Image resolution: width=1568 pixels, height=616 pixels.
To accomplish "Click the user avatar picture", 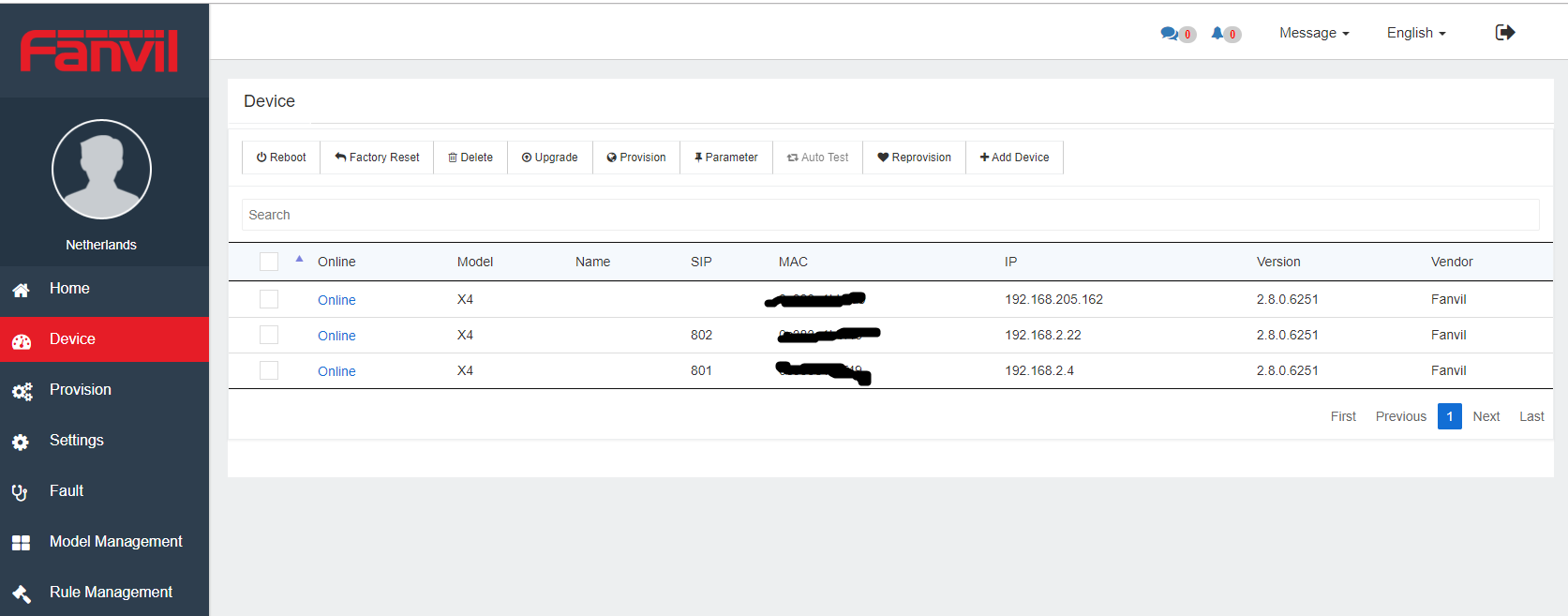I will [101, 169].
